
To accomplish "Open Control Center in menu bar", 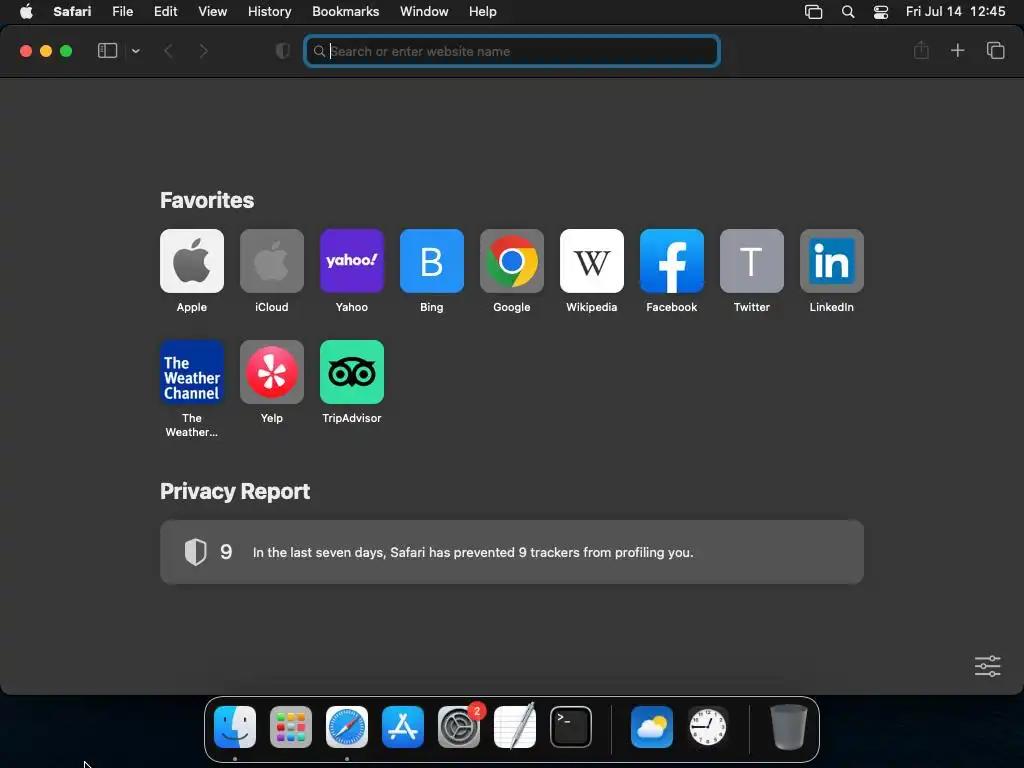I will tap(881, 12).
